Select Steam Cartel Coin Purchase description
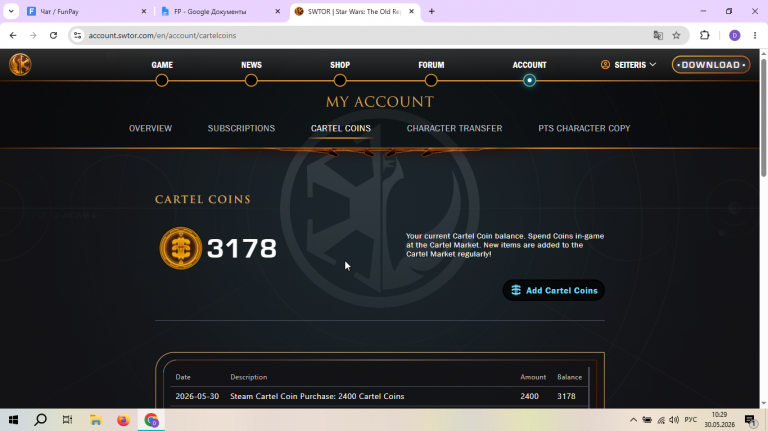 (x=317, y=396)
